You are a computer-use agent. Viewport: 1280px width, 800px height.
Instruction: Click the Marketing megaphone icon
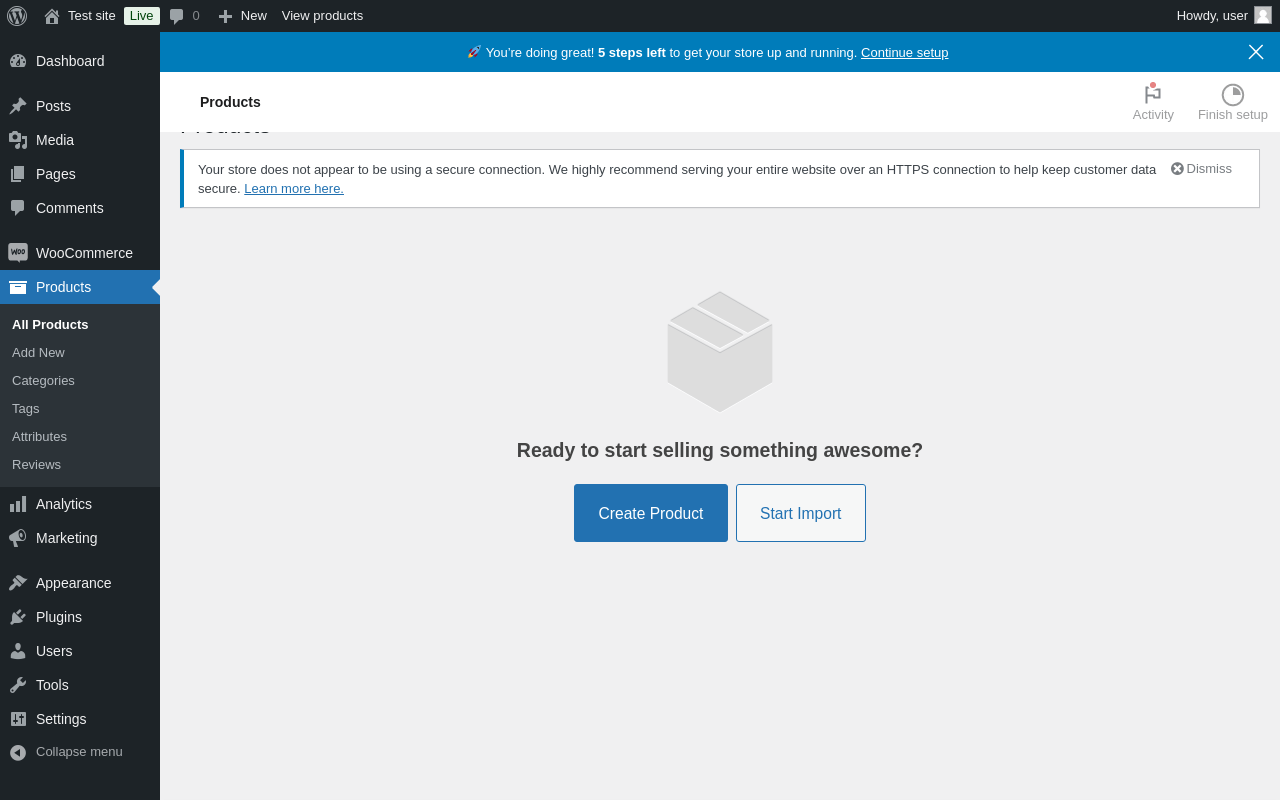point(18,538)
